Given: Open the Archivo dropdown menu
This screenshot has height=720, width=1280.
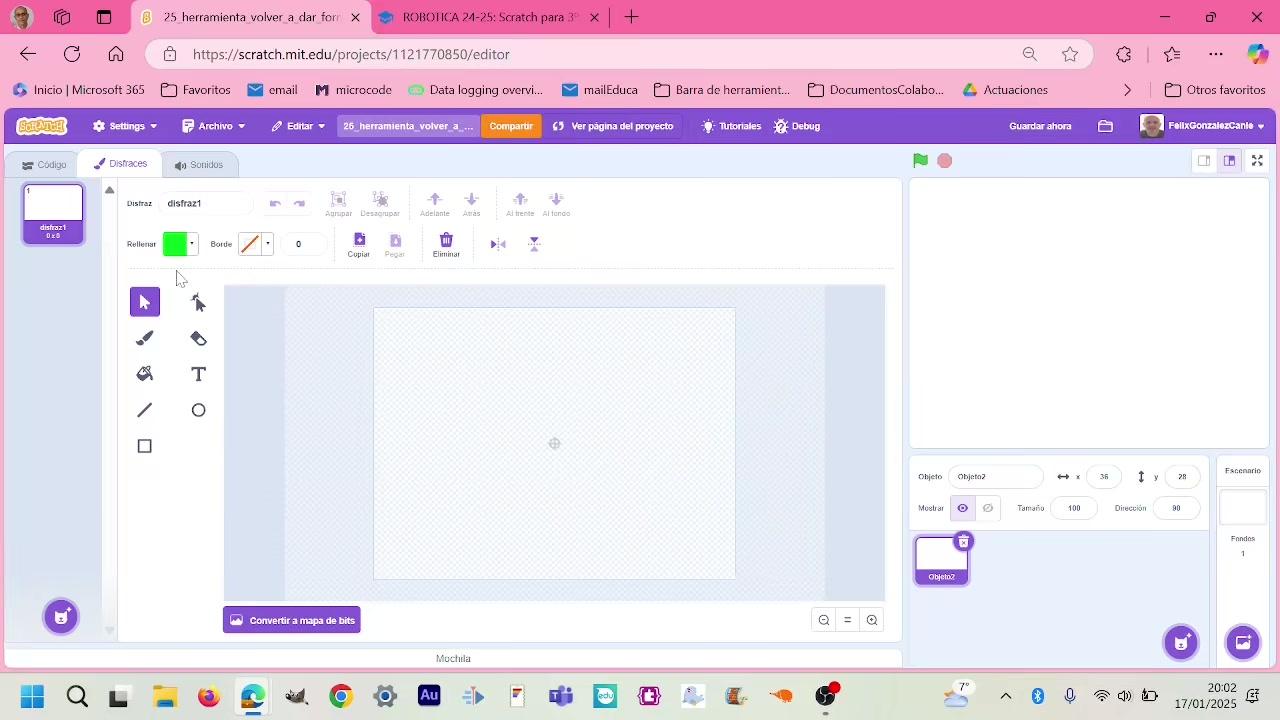Looking at the screenshot, I should coord(214,126).
